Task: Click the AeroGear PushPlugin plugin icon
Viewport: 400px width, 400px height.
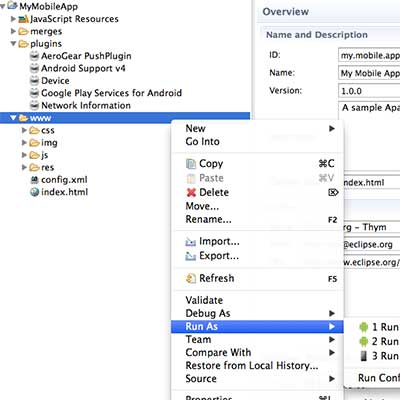Action: (x=34, y=56)
